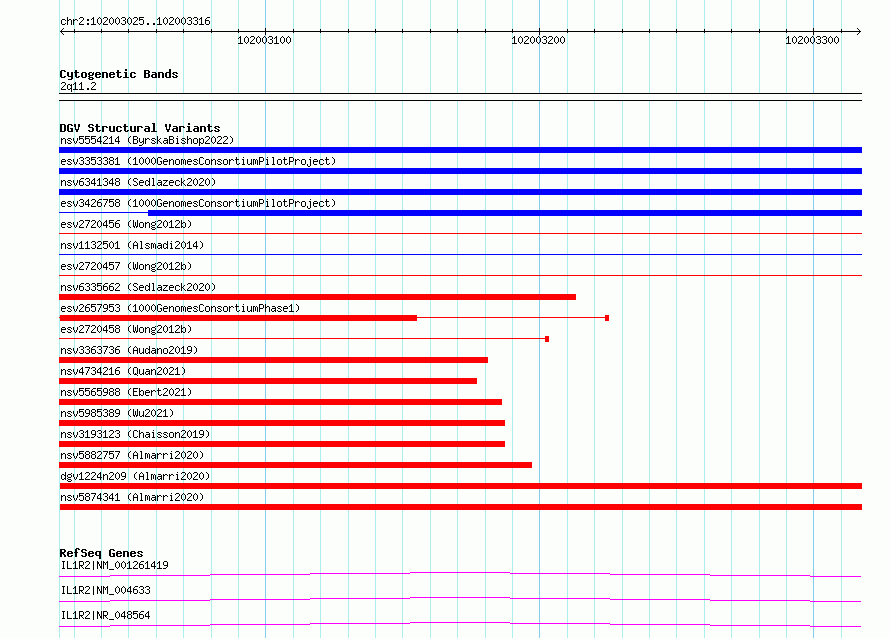Select the blue bar of nsv6341348

pos(460,192)
